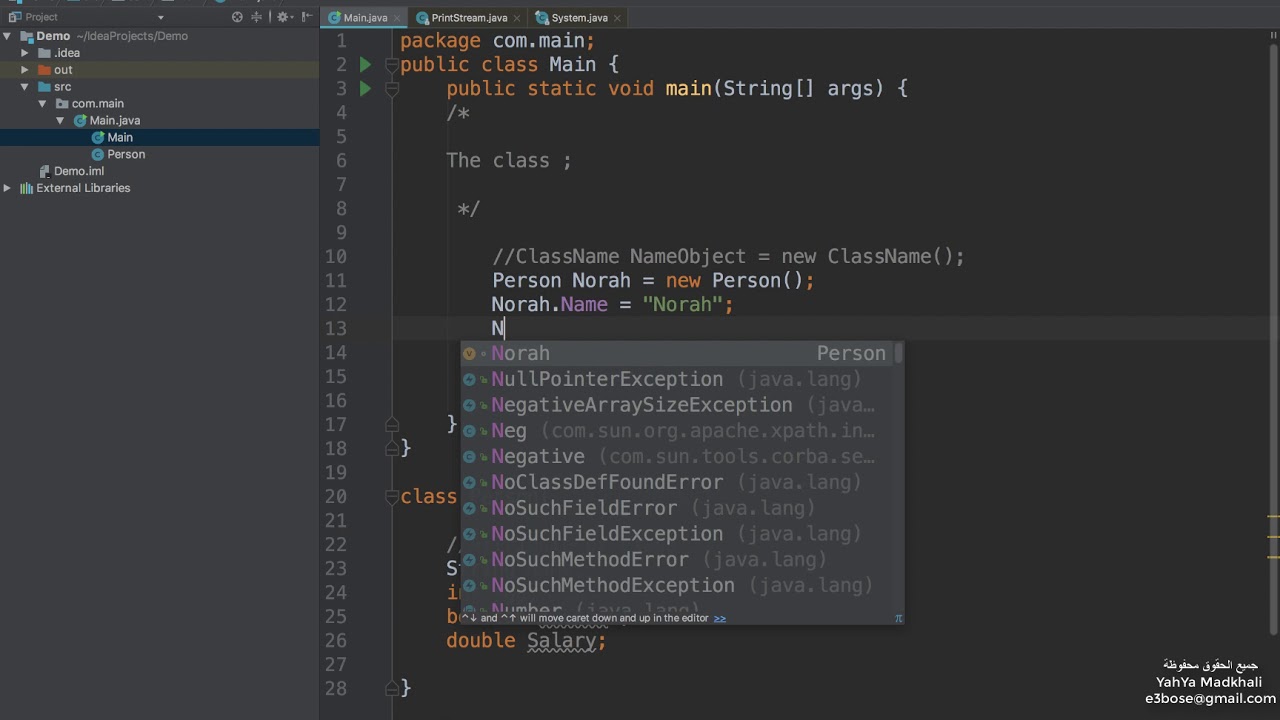Click the Collapse All icon in Project panel

pyautogui.click(x=257, y=17)
